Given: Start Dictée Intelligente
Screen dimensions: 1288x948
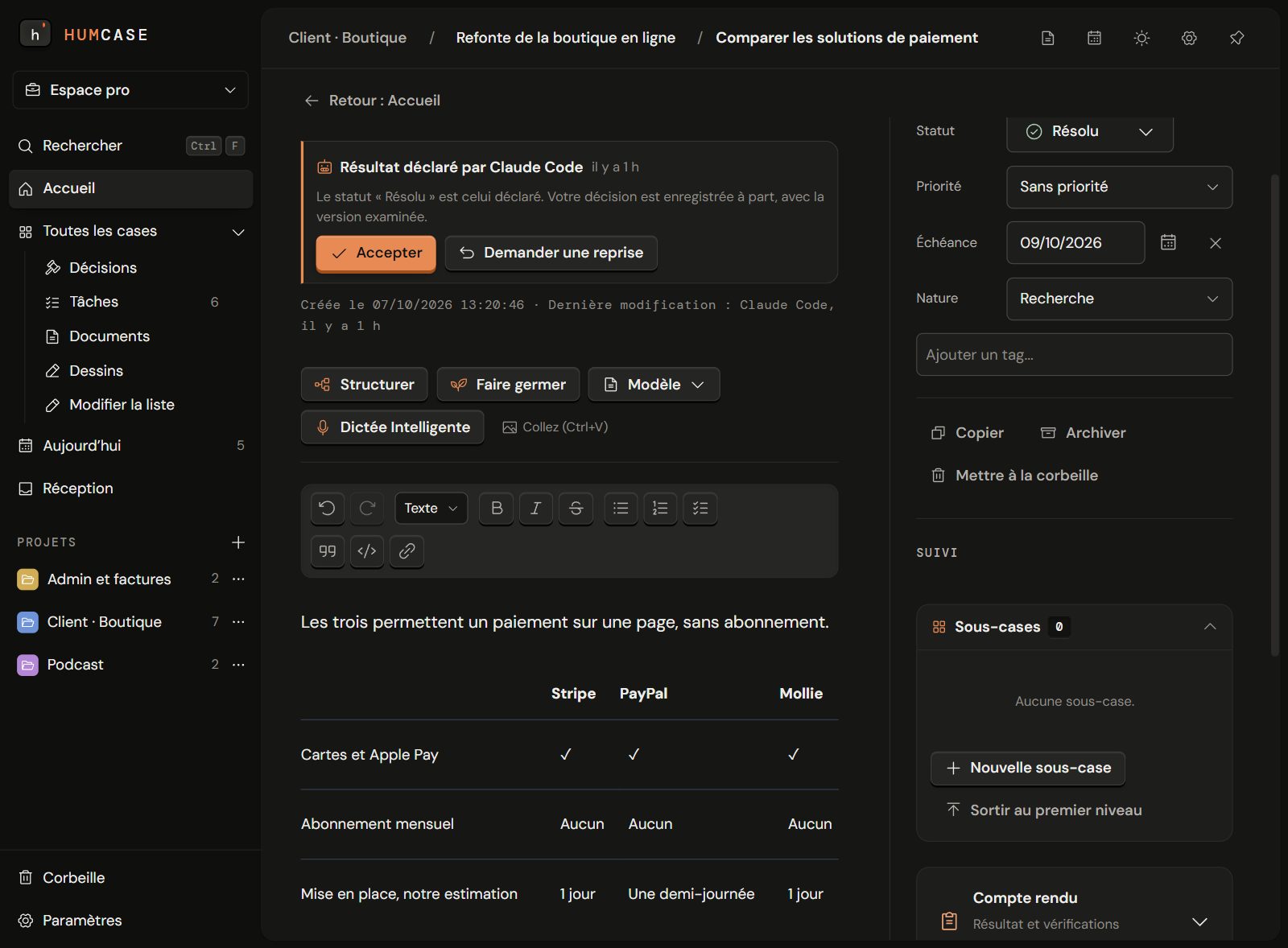Looking at the screenshot, I should point(392,427).
